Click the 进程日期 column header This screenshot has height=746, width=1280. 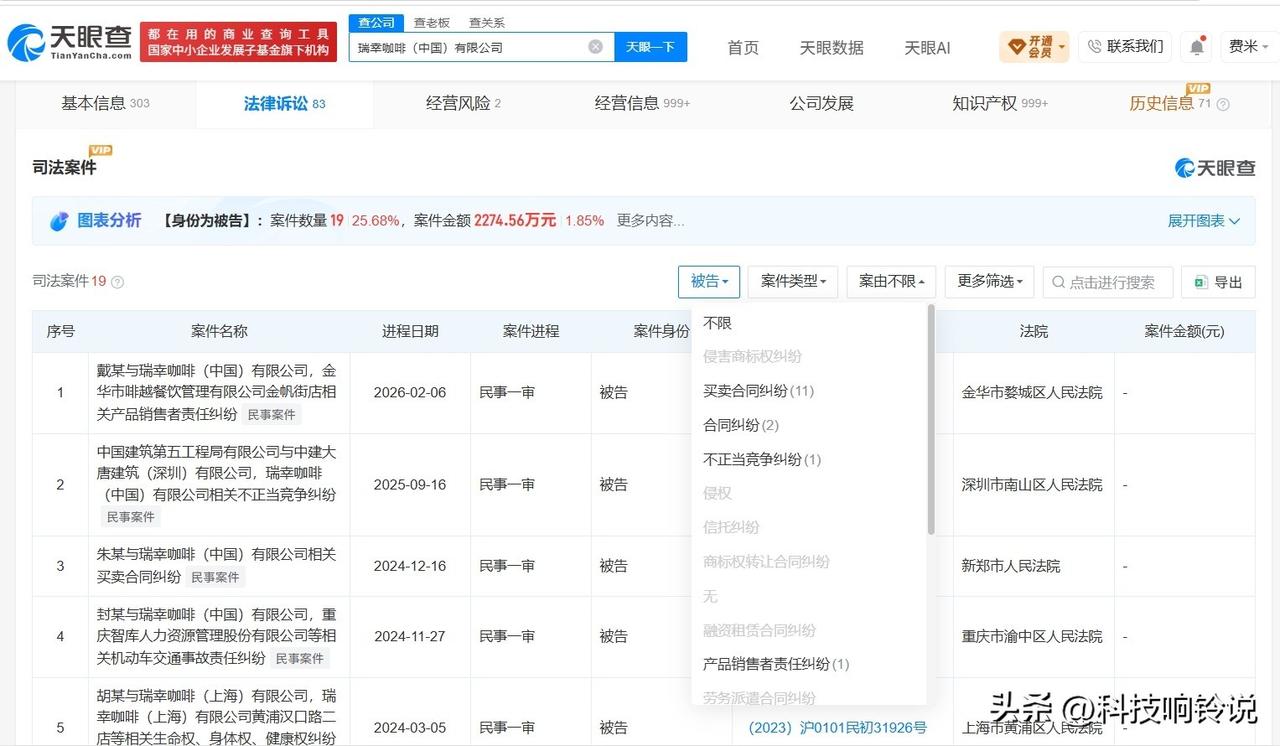click(410, 331)
